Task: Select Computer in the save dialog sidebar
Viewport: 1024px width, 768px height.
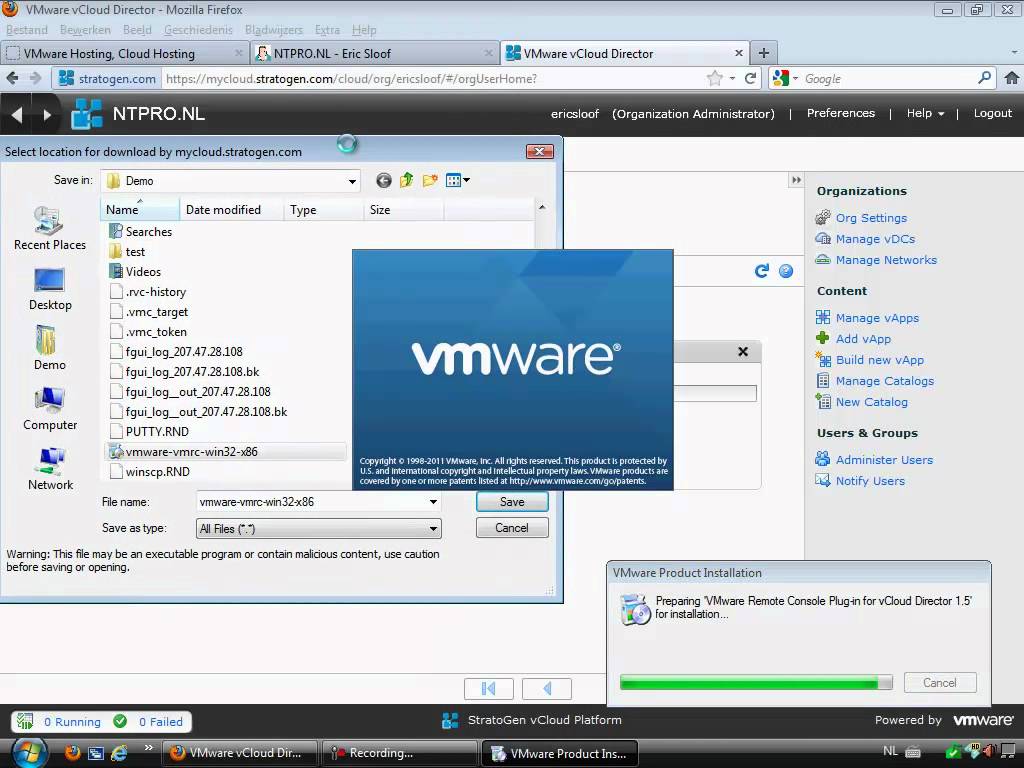Action: pyautogui.click(x=50, y=408)
